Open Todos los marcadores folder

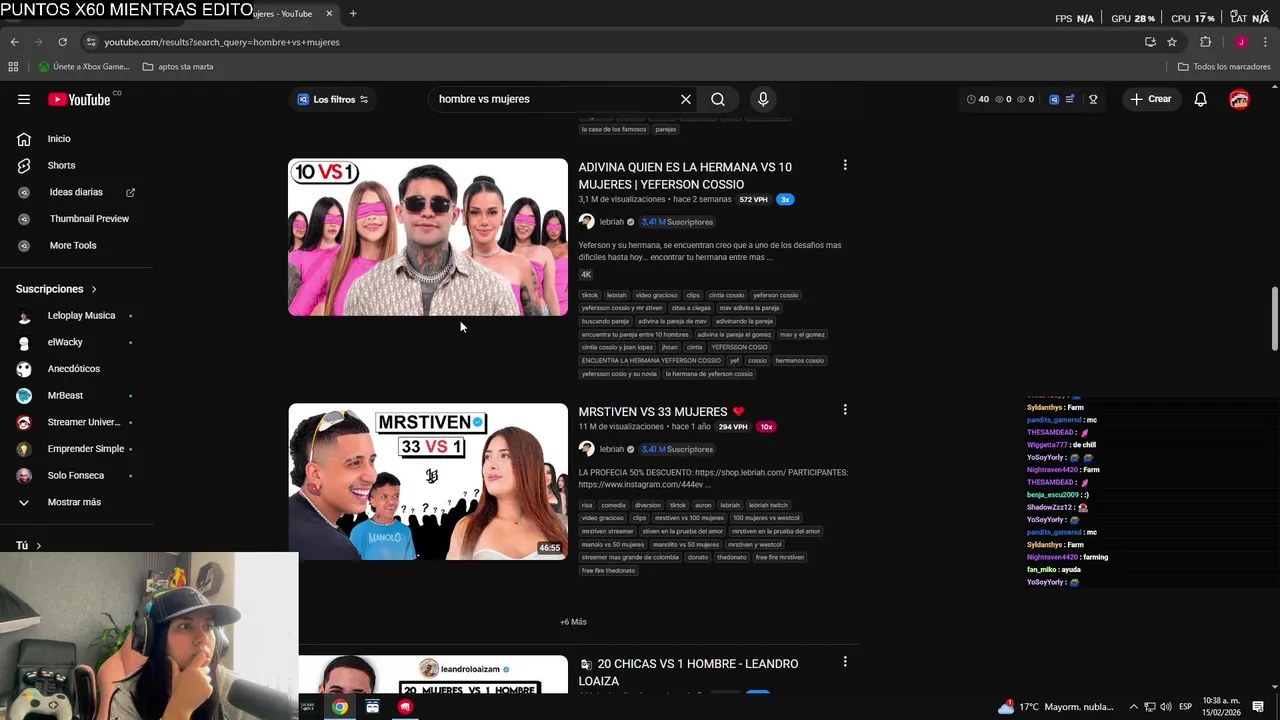(1224, 67)
